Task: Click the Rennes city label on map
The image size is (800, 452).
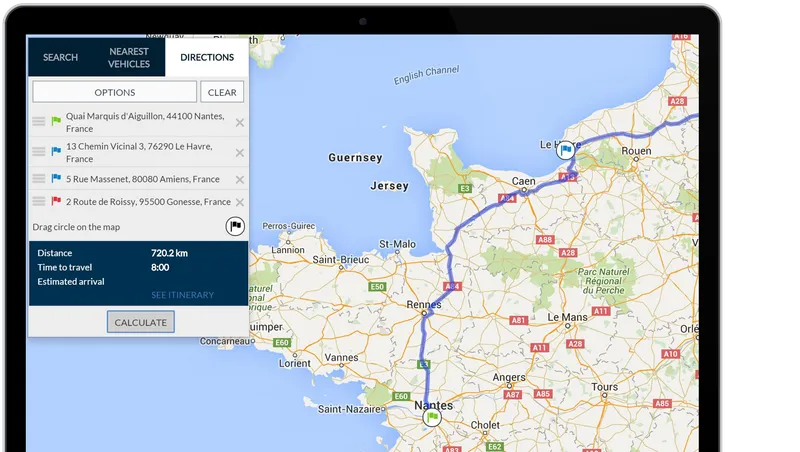Action: 423,305
